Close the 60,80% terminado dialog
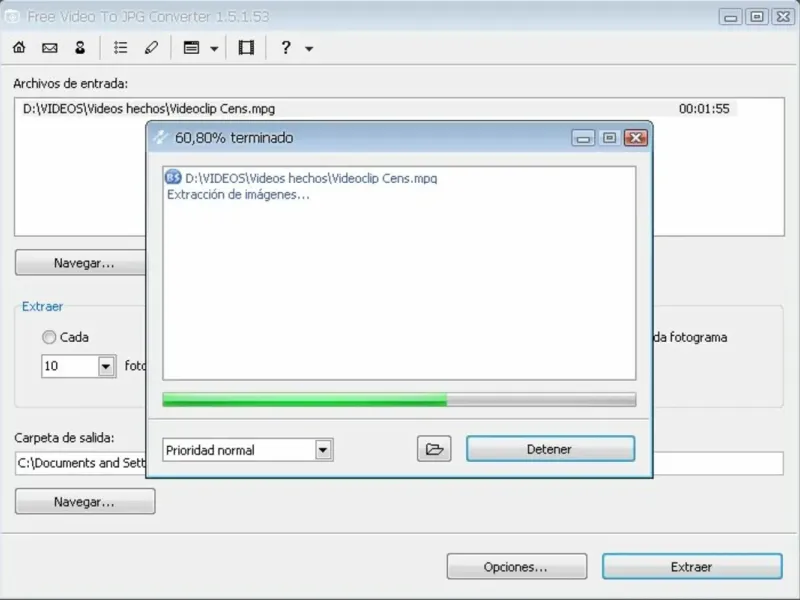Viewport: 800px width, 600px height. [636, 138]
